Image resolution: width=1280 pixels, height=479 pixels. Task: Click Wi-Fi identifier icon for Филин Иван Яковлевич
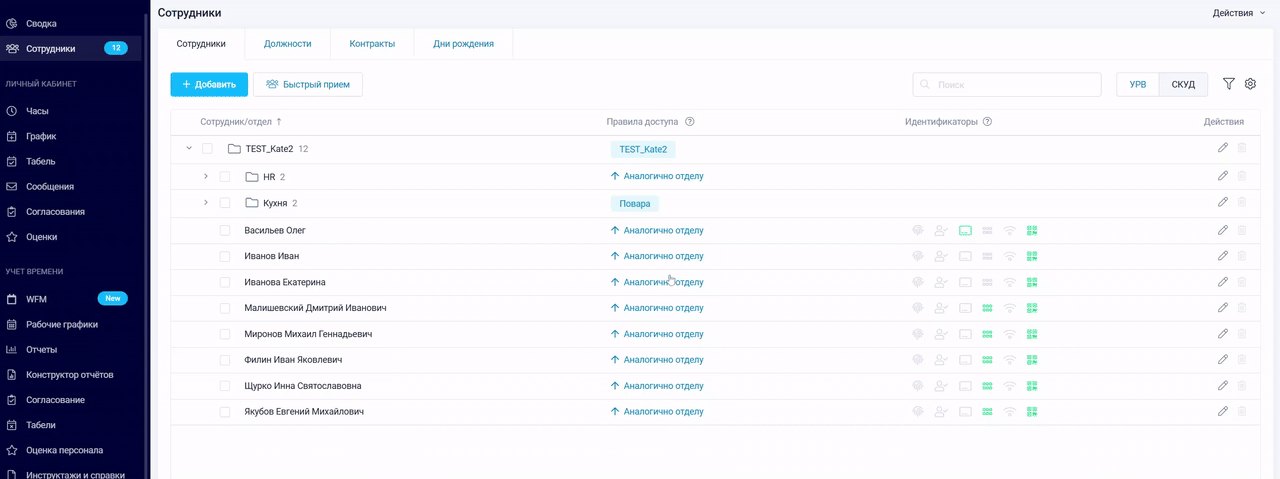tap(1010, 360)
